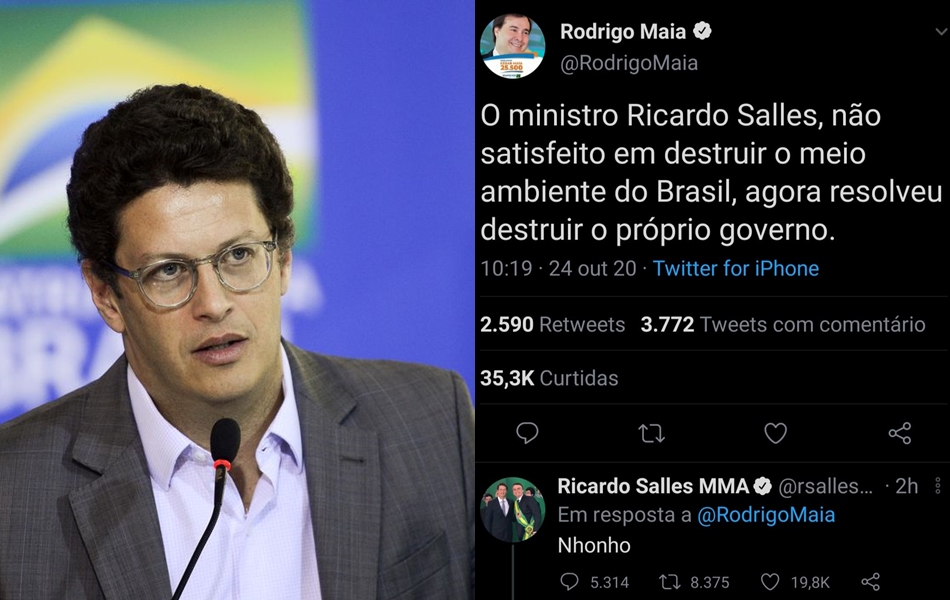Image resolution: width=950 pixels, height=600 pixels.
Task: Open replies on the Nhonho tweet
Action: pyautogui.click(x=594, y=582)
